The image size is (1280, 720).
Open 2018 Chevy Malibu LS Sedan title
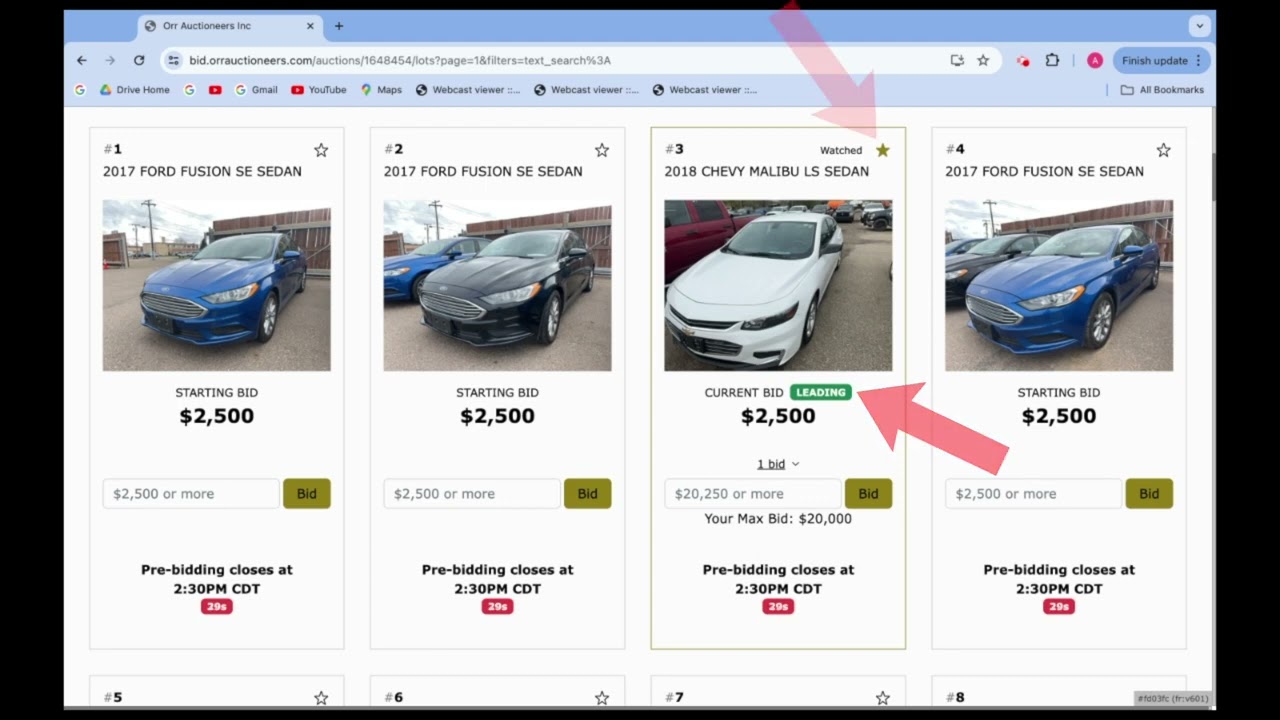tap(767, 171)
